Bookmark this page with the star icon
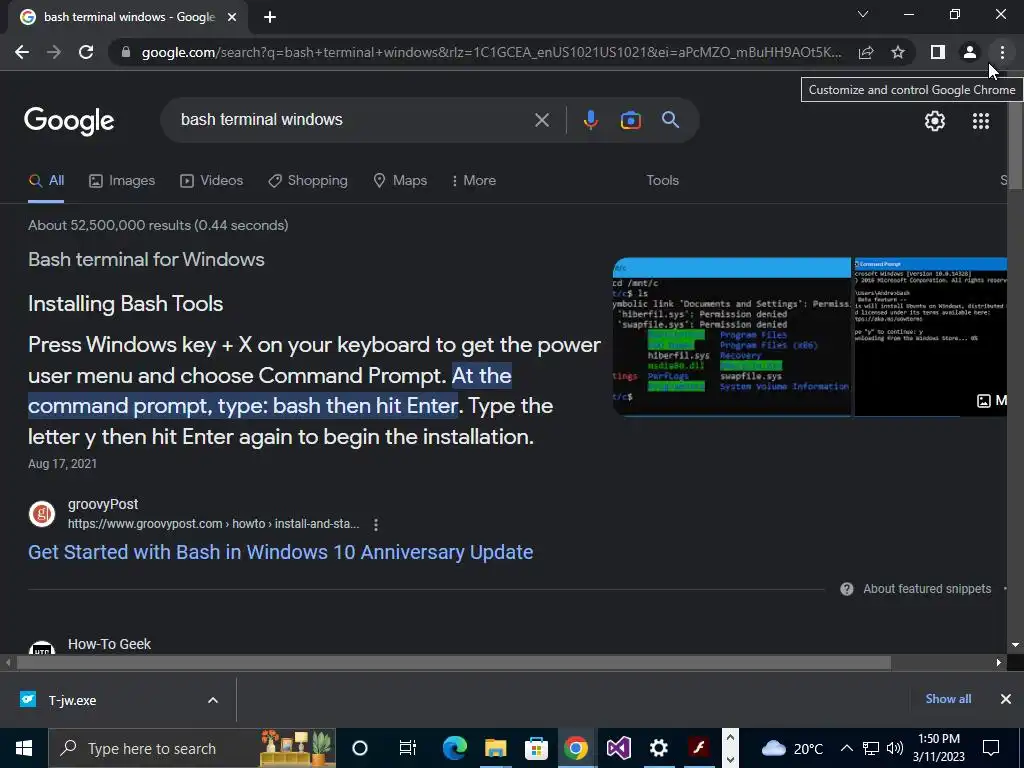The image size is (1024, 768). pos(899,52)
